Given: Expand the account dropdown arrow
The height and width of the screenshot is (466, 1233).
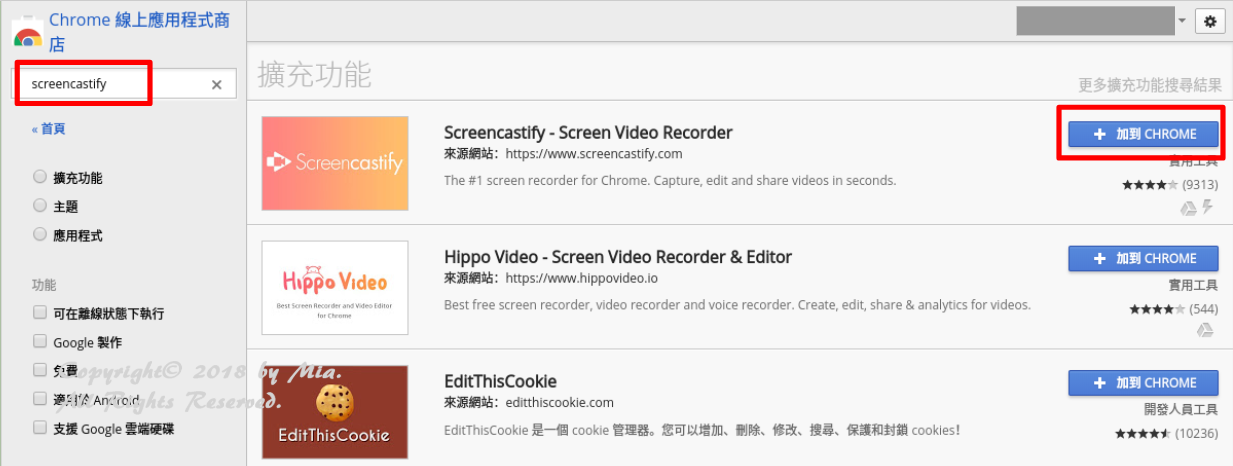Looking at the screenshot, I should coord(1181,21).
